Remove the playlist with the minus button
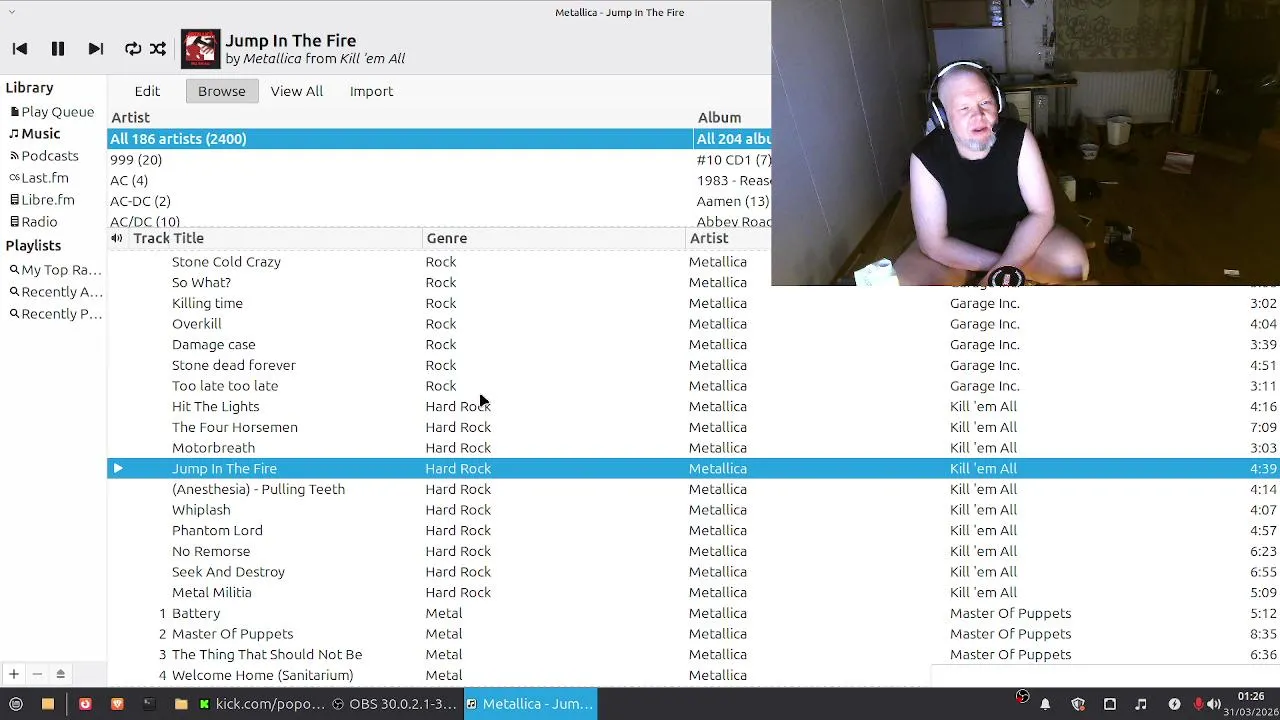The height and width of the screenshot is (720, 1280). (x=37, y=674)
